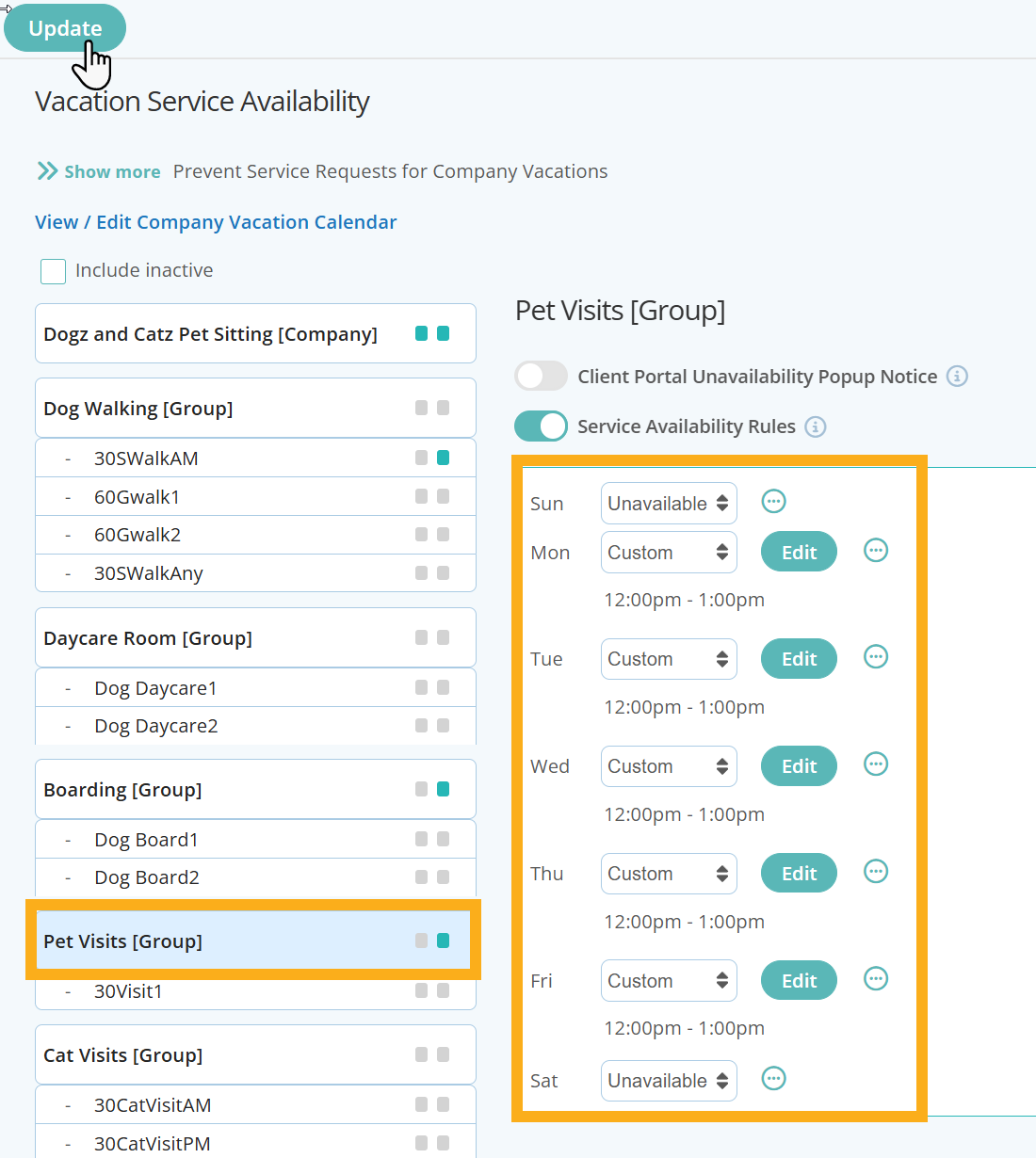The width and height of the screenshot is (1036, 1158).
Task: Open the Monday Custom schedule dropdown
Action: [x=668, y=552]
